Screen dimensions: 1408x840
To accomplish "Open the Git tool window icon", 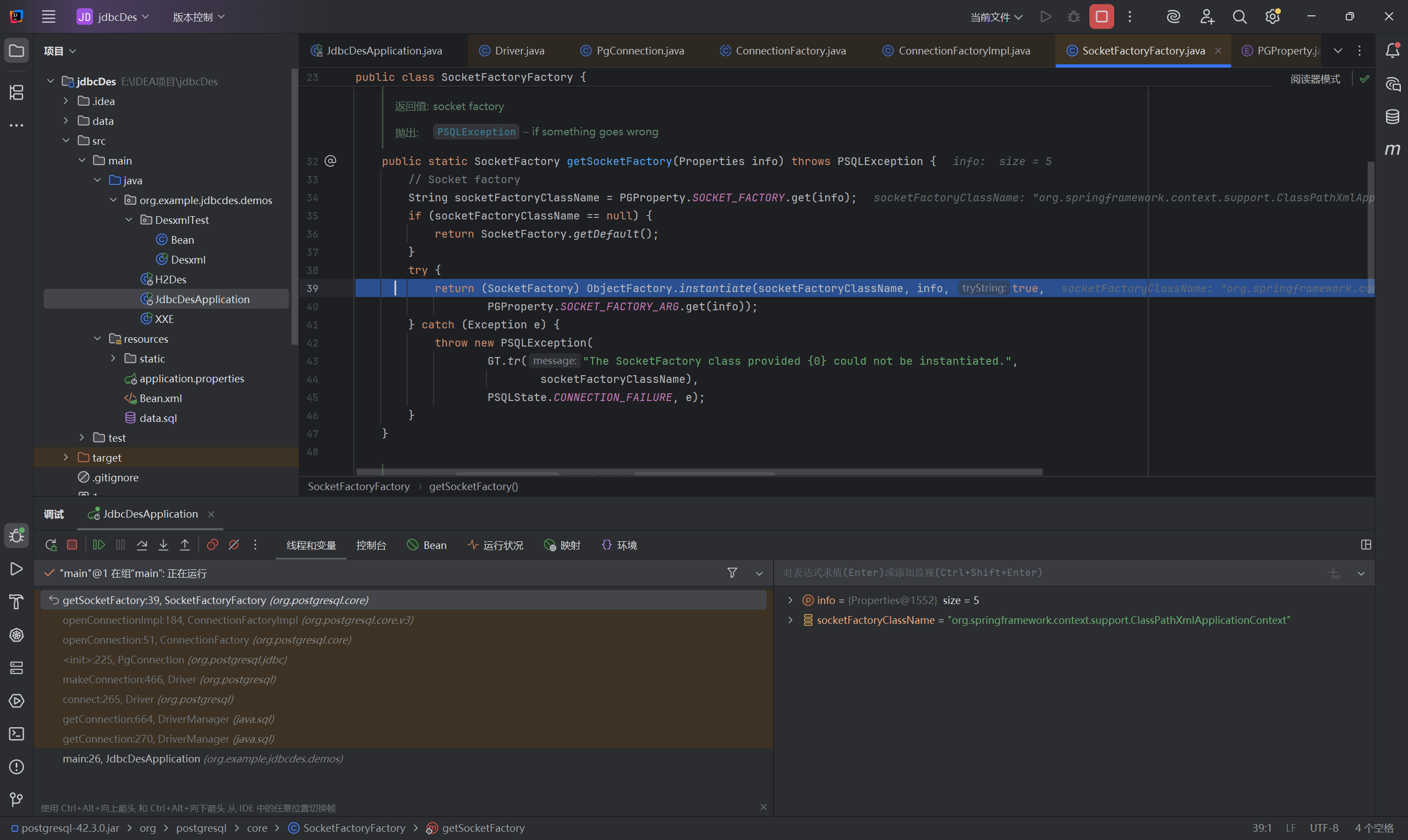I will 17,799.
